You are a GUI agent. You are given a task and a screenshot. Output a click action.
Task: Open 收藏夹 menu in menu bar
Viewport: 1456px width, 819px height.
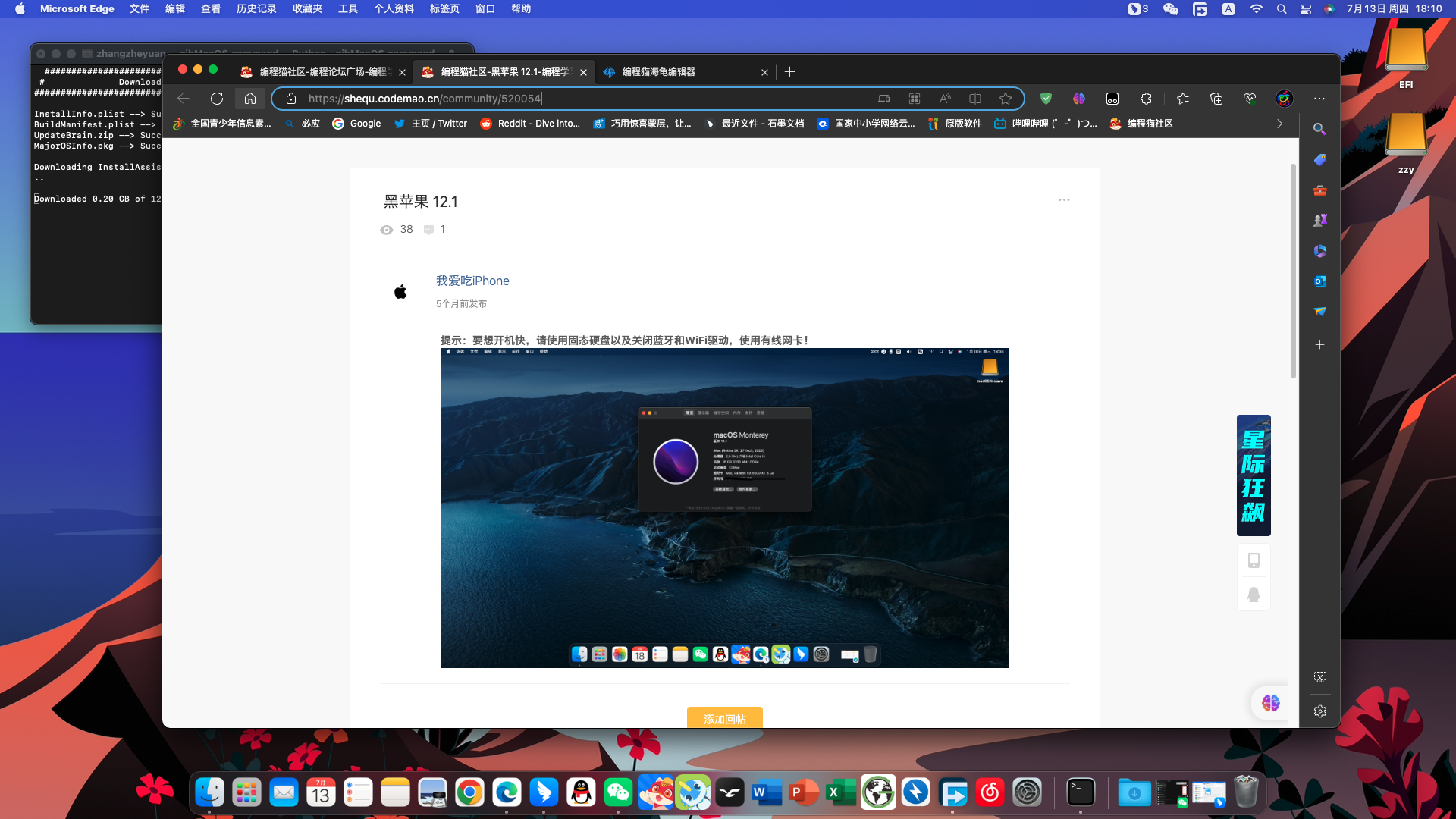[307, 9]
